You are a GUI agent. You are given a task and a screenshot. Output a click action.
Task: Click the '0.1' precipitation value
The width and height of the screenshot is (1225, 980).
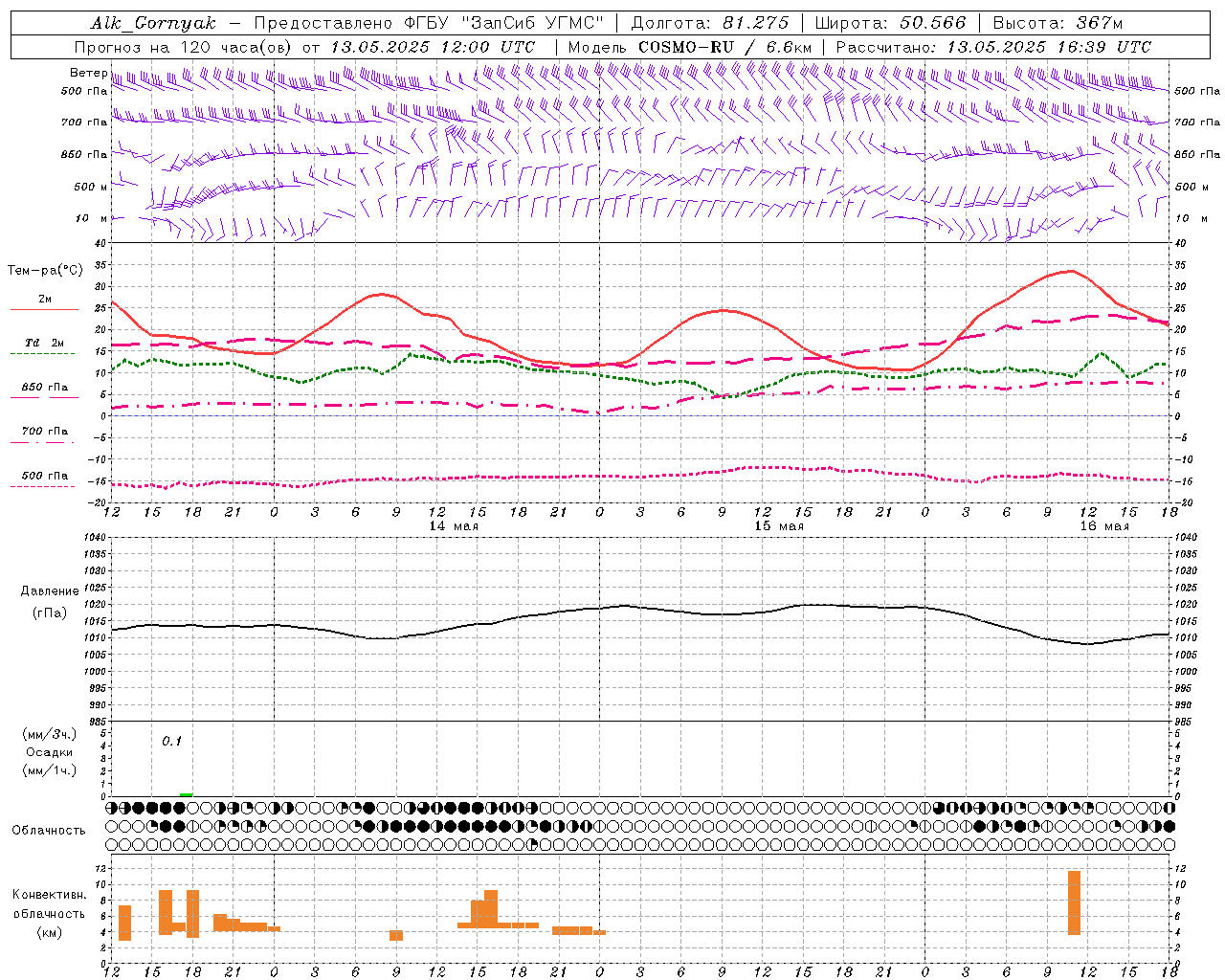click(x=171, y=741)
